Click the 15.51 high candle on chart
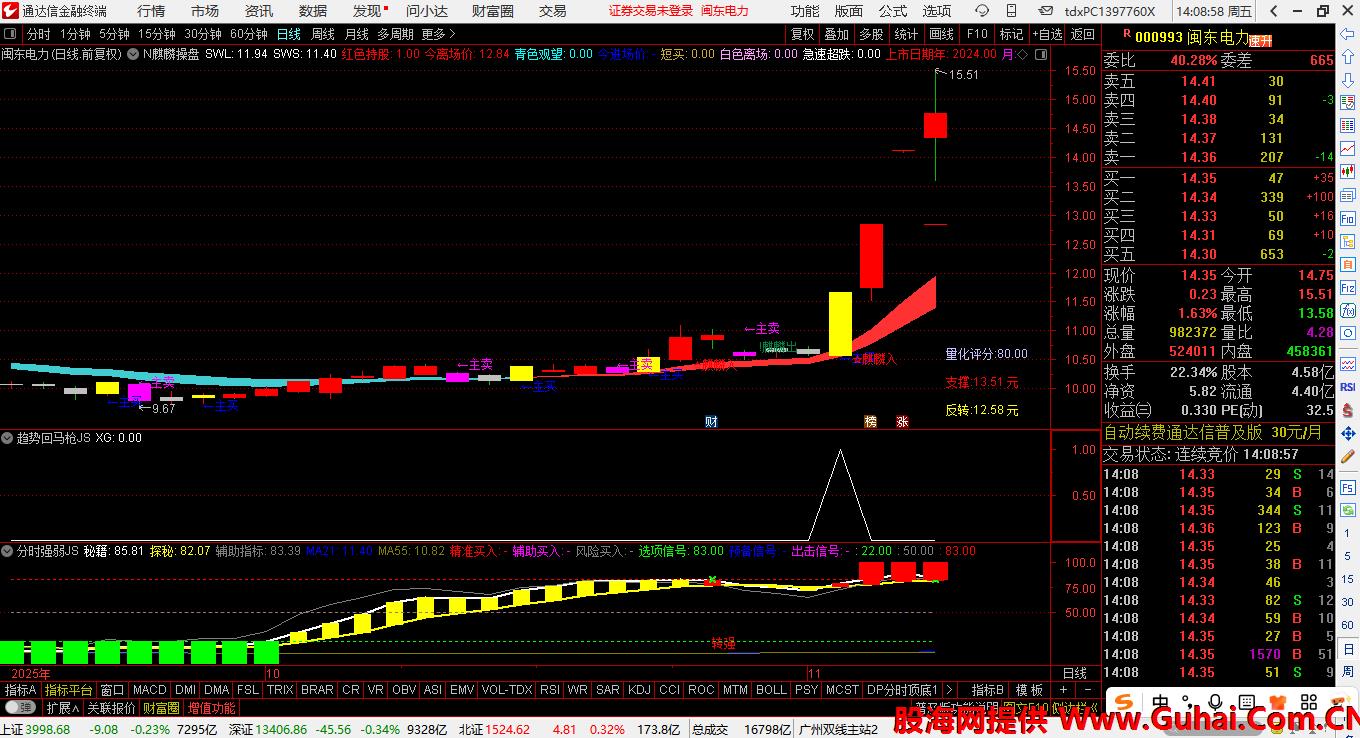The image size is (1360, 738). click(935, 125)
